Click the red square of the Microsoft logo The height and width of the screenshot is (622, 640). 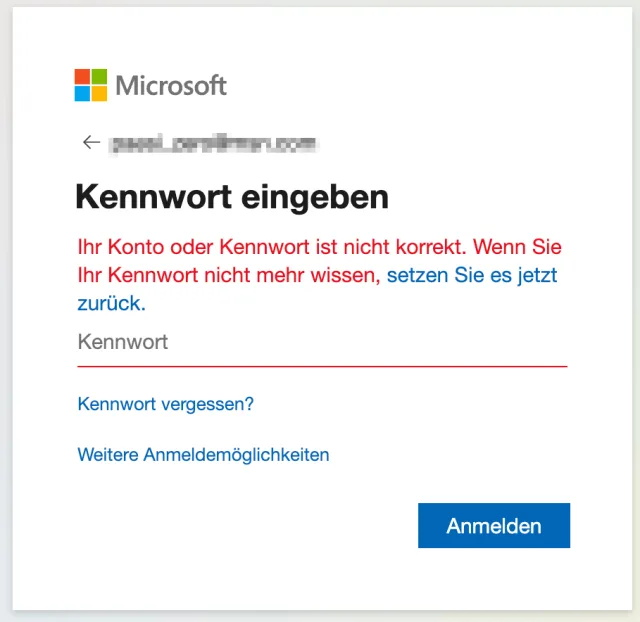(x=82, y=77)
